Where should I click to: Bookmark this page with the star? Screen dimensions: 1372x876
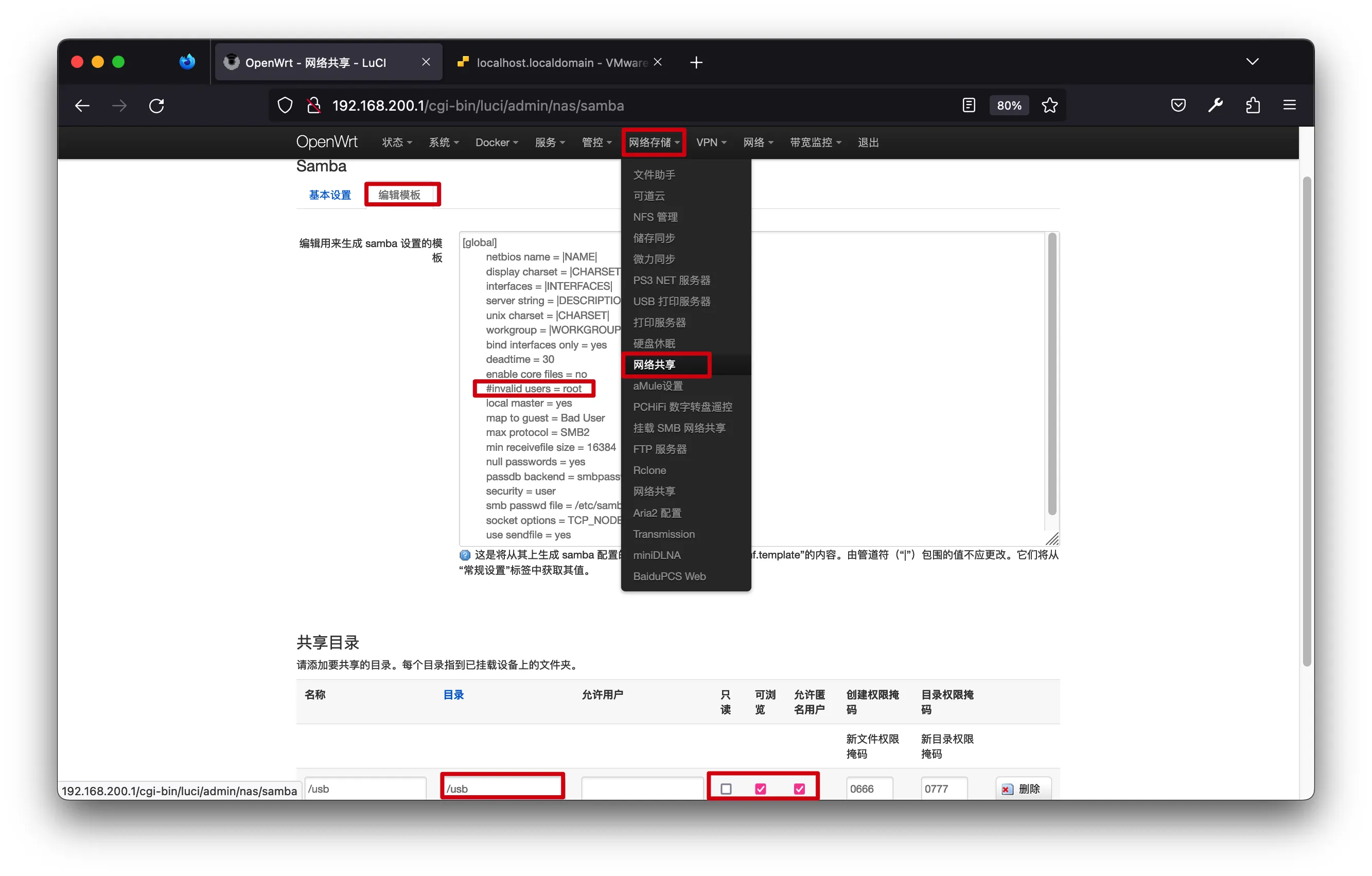(1049, 106)
